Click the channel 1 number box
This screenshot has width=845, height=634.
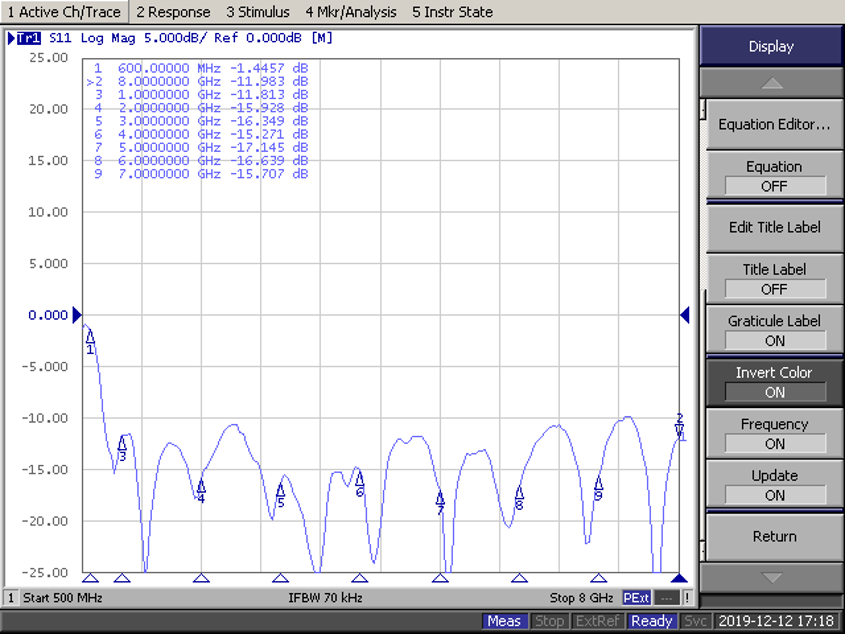coord(11,598)
